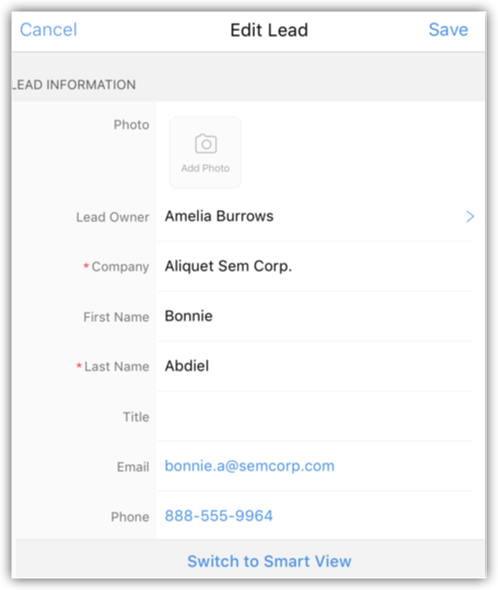Viewport: 498px width, 590px height.
Task: Edit First Name field containing Bonnie
Action: [315, 316]
